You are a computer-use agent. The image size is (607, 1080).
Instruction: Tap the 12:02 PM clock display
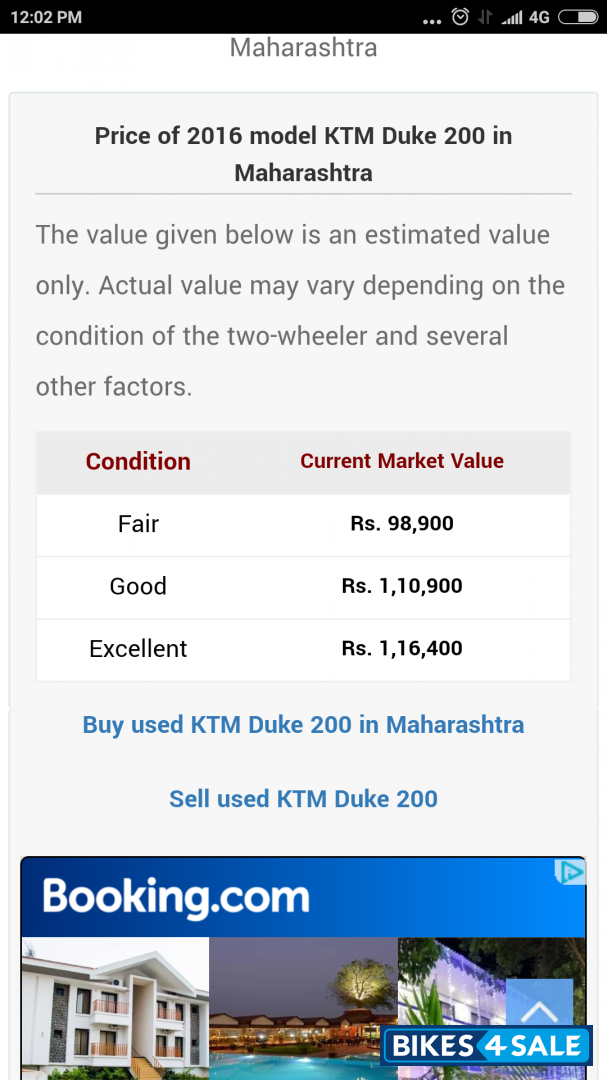[x=46, y=17]
